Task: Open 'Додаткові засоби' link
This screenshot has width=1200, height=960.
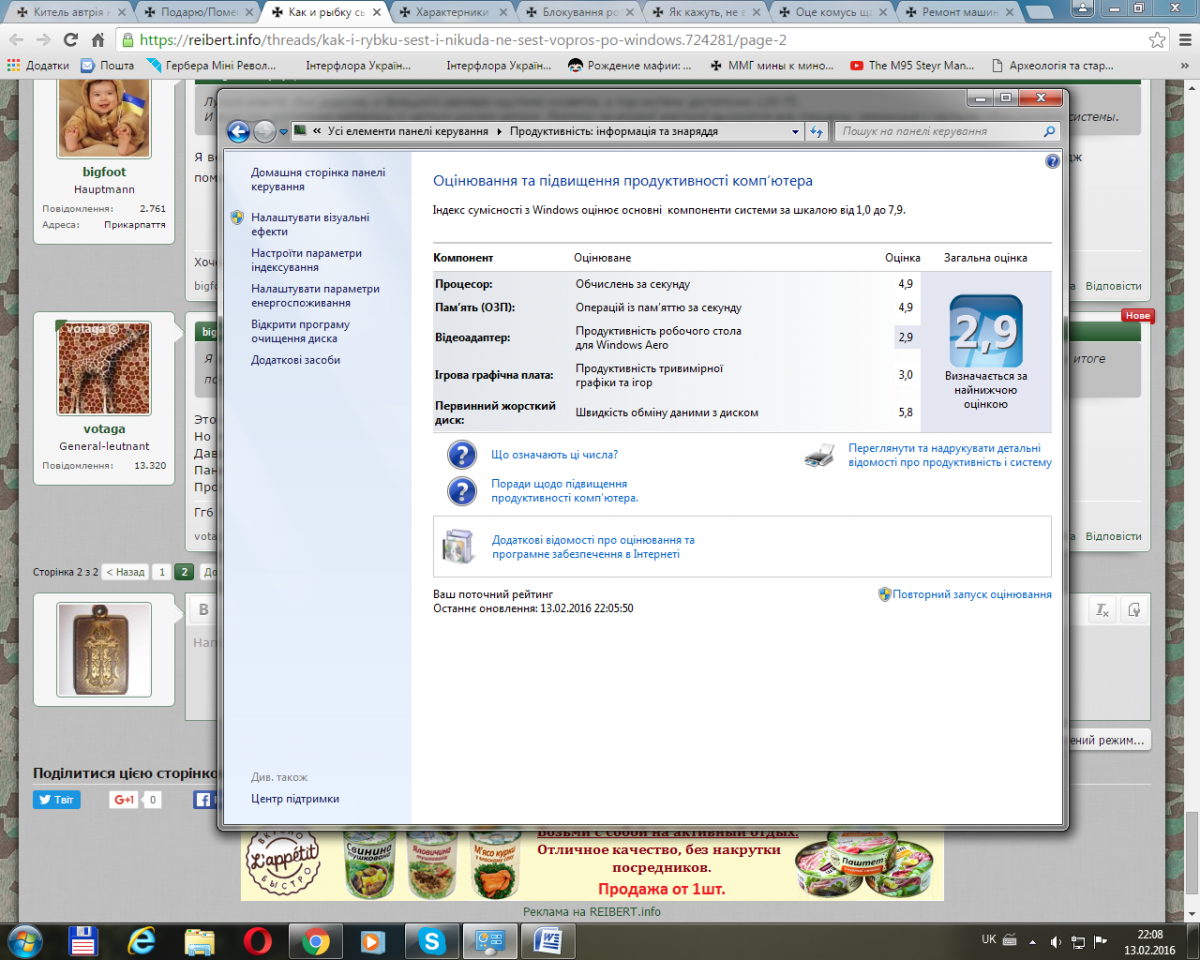Action: click(x=296, y=360)
